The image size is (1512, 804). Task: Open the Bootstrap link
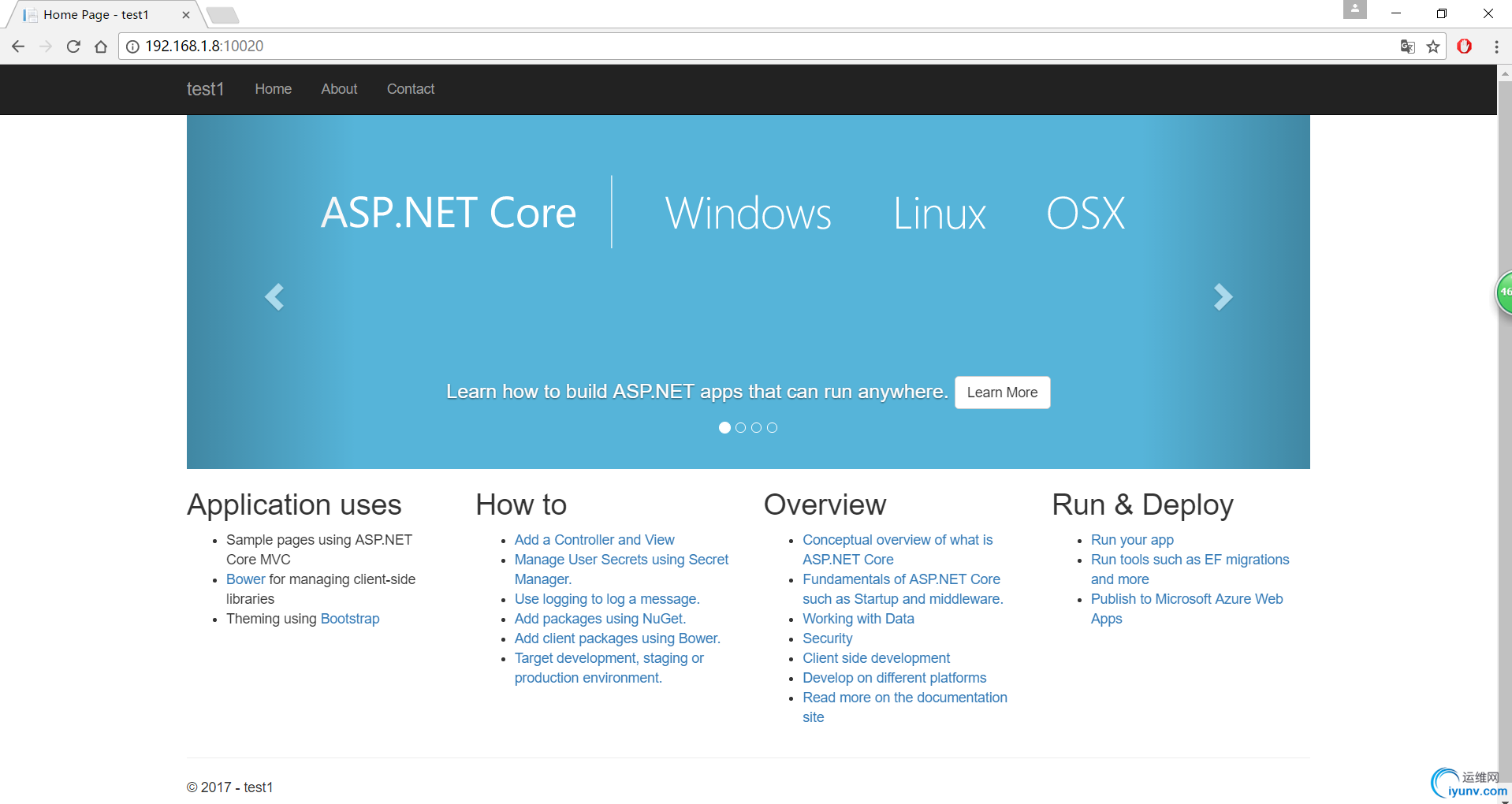tap(350, 619)
